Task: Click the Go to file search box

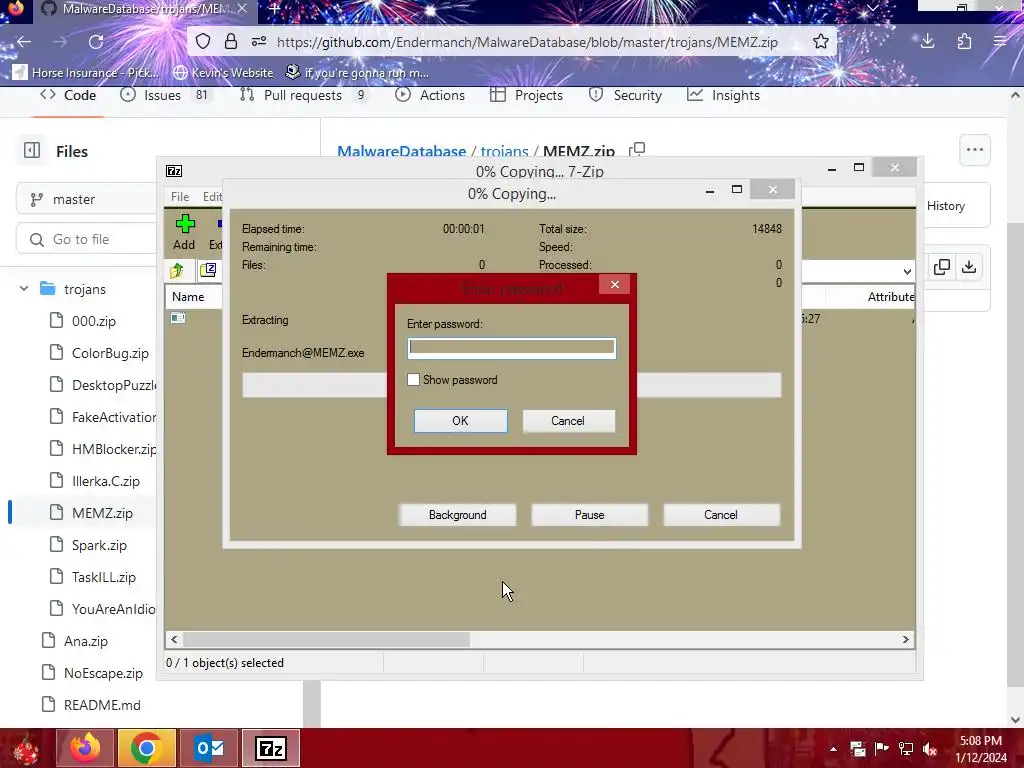Action: pyautogui.click(x=86, y=239)
